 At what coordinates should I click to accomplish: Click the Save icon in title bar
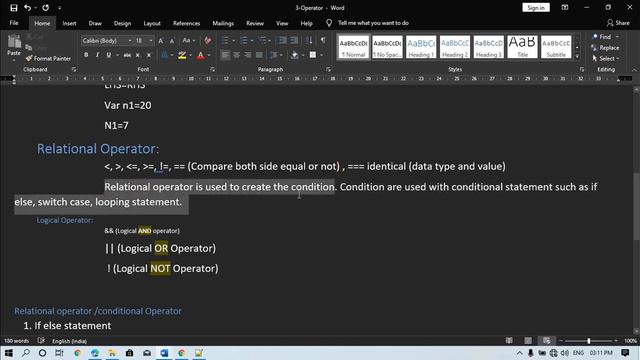click(x=13, y=8)
